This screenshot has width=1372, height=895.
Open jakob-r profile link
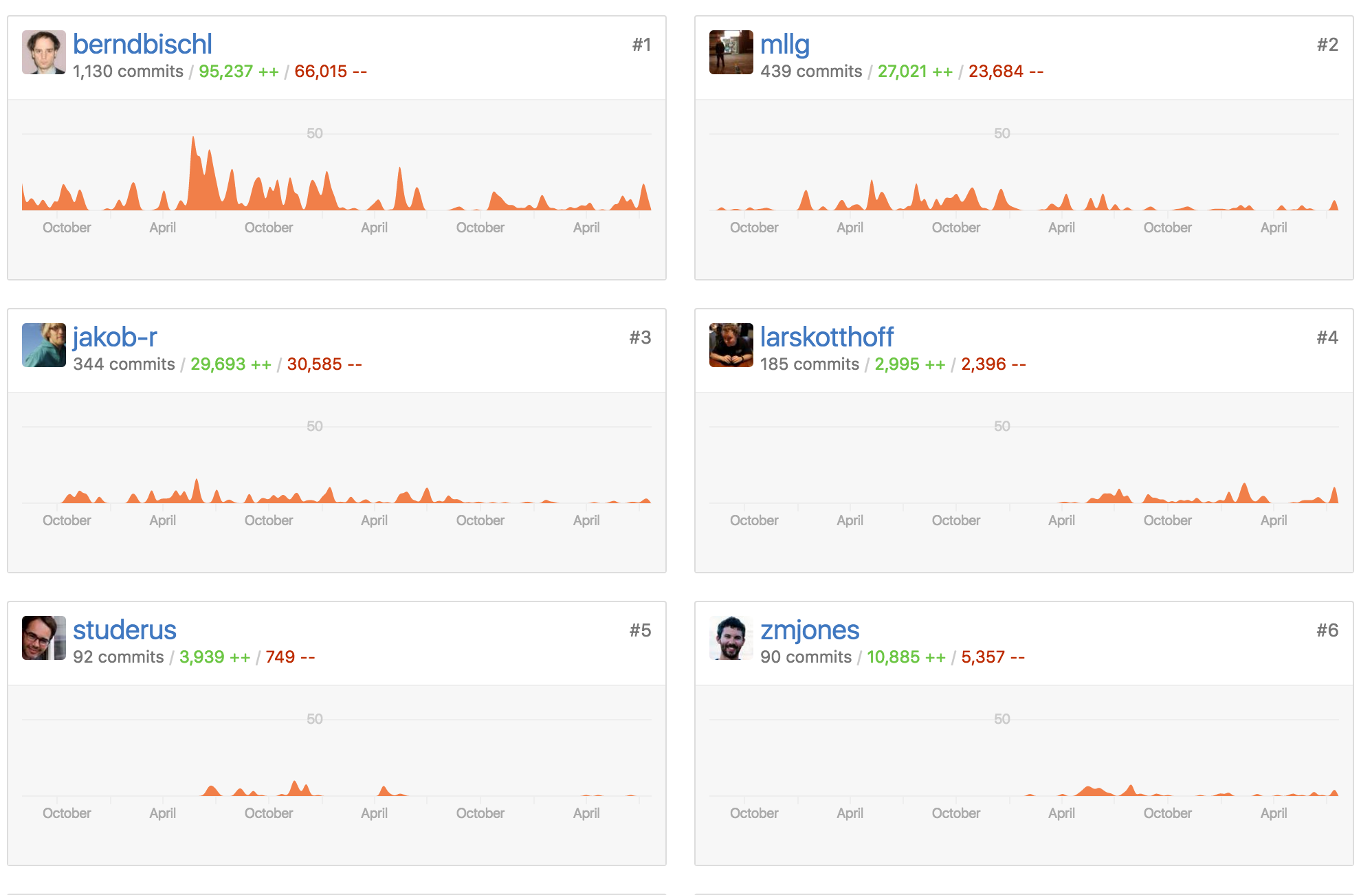pos(115,337)
